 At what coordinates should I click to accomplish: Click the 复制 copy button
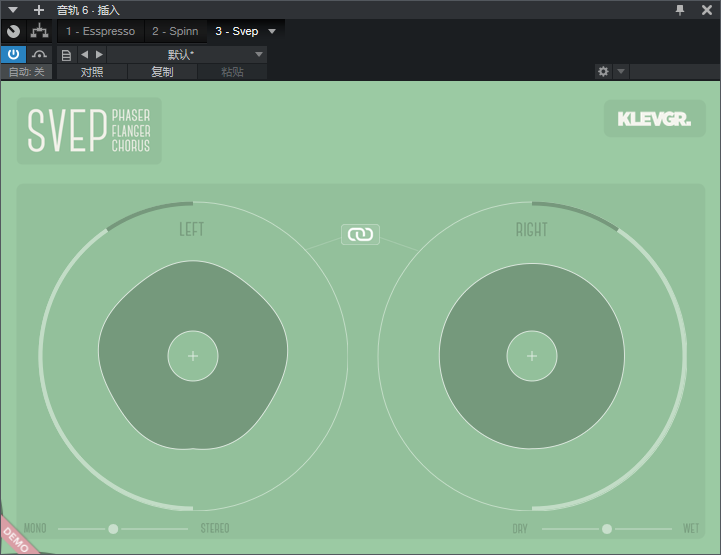tap(162, 72)
